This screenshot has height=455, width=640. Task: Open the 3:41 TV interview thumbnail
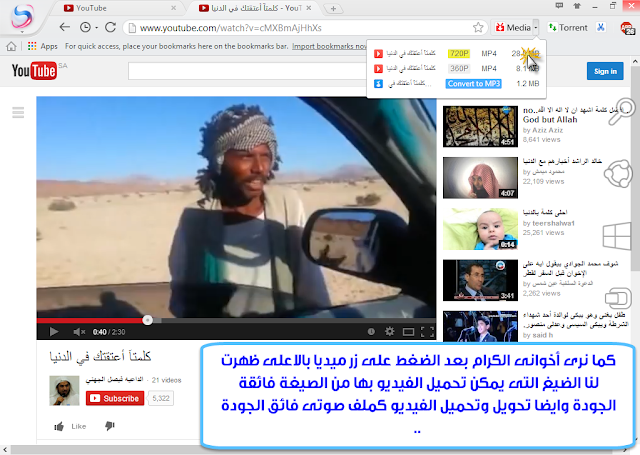click(480, 280)
